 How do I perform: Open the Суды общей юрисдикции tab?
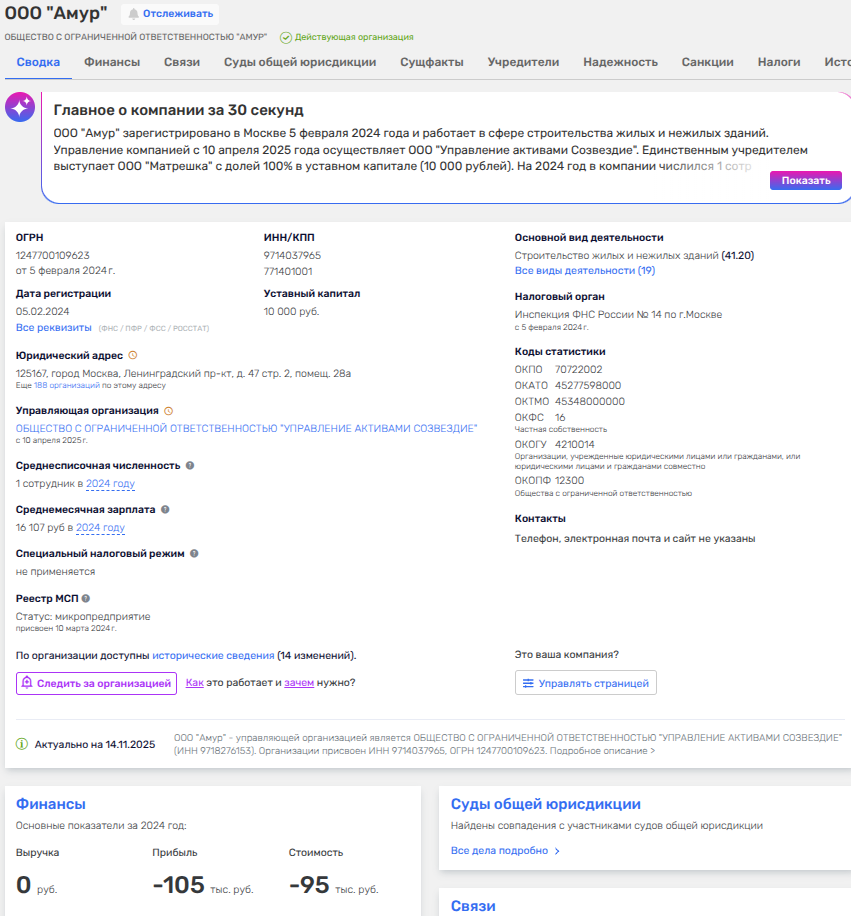[x=300, y=62]
